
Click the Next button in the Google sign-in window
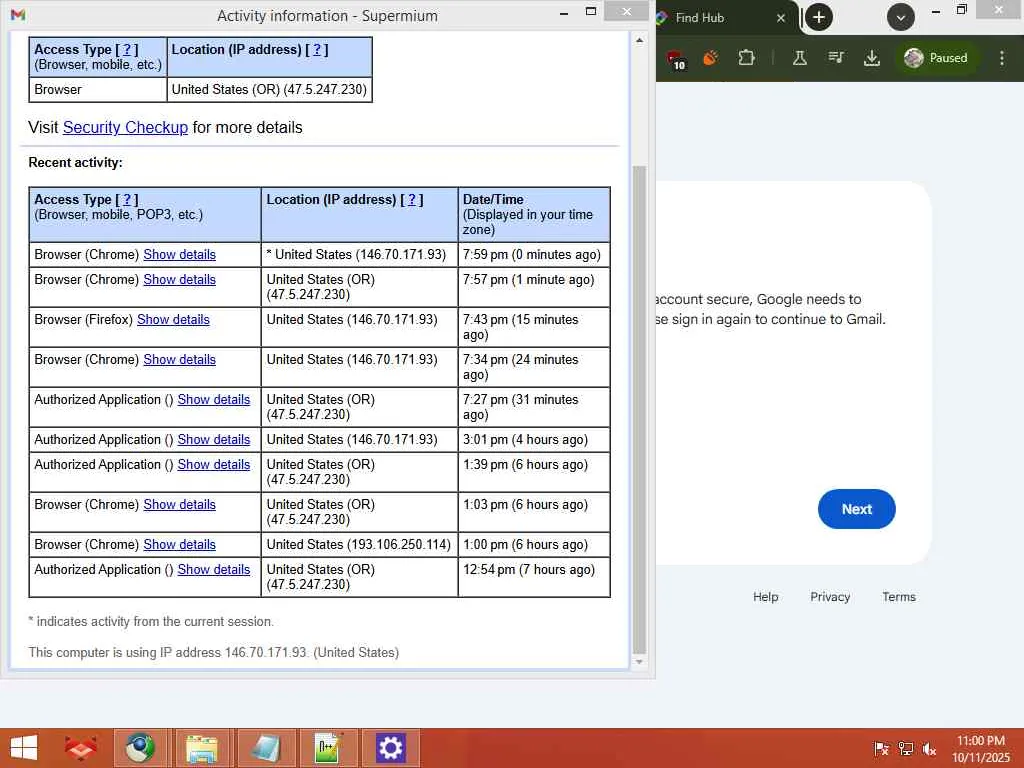[856, 509]
